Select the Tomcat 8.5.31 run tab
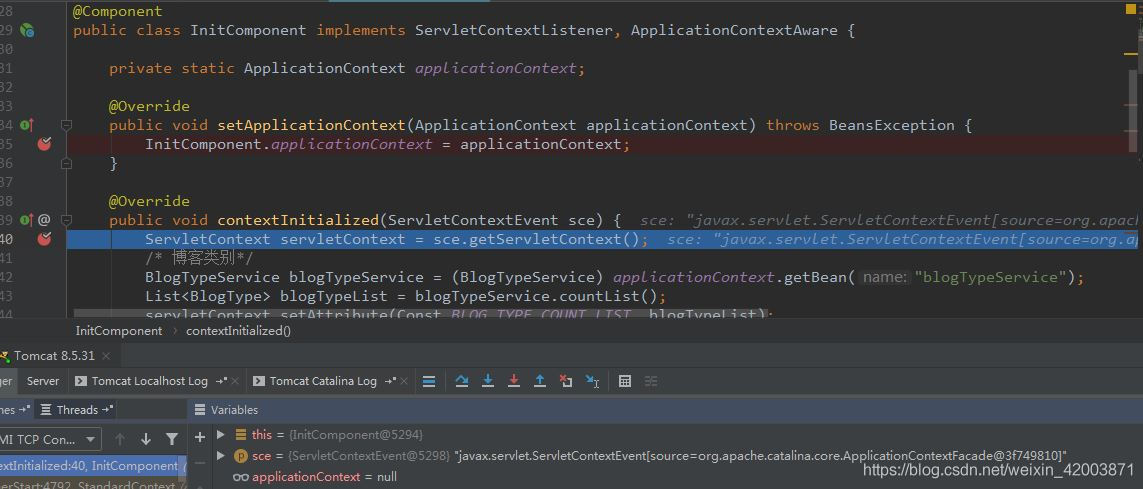Image resolution: width=1143 pixels, height=489 pixels. pyautogui.click(x=54, y=356)
